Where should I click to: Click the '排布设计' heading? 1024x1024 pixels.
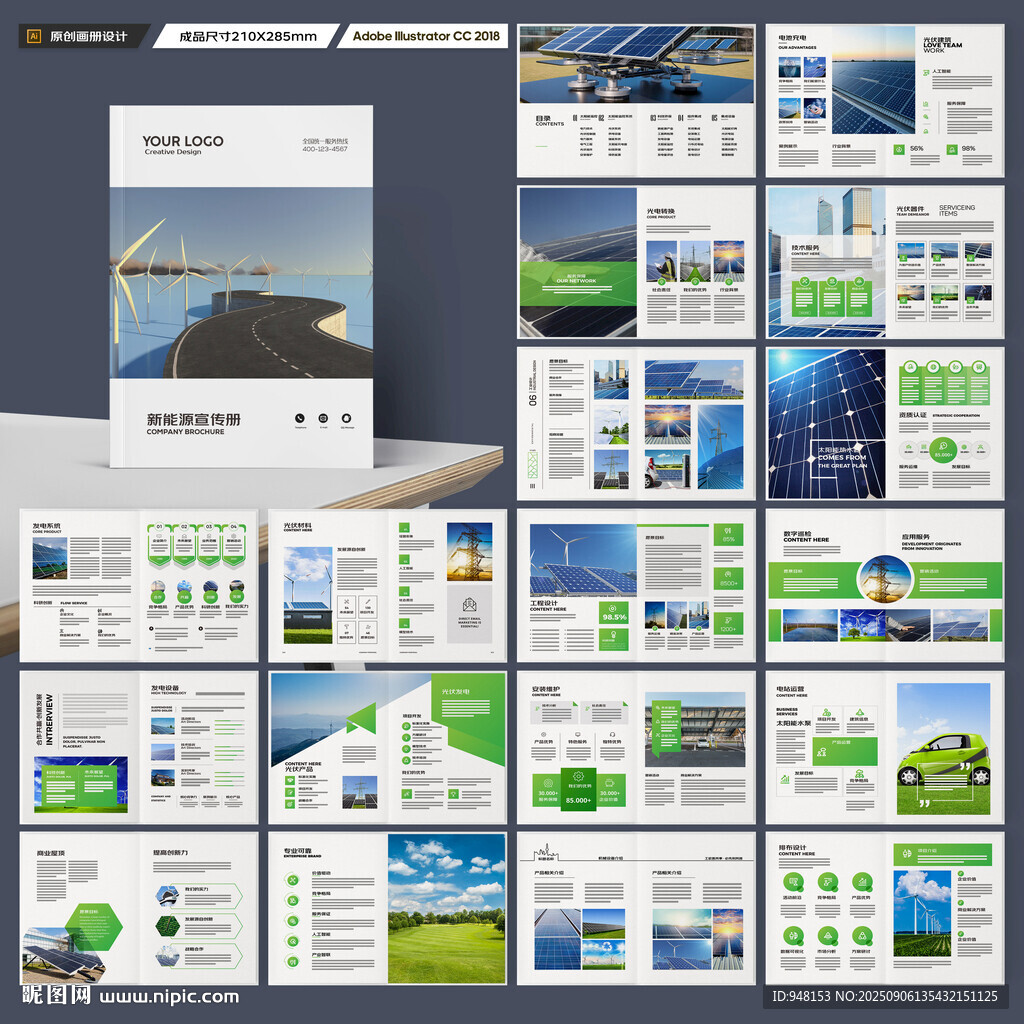tap(792, 847)
